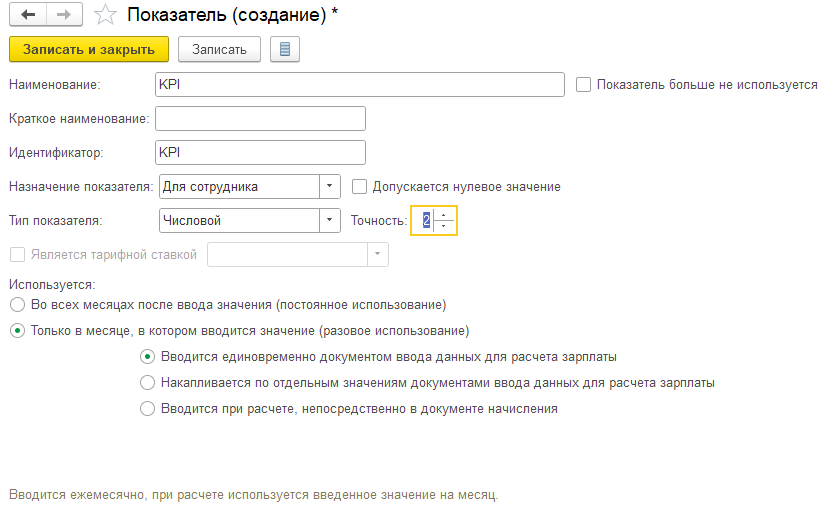The height and width of the screenshot is (514, 824).
Task: Select 'Только в месяце' one-time usage option
Action: [16, 330]
